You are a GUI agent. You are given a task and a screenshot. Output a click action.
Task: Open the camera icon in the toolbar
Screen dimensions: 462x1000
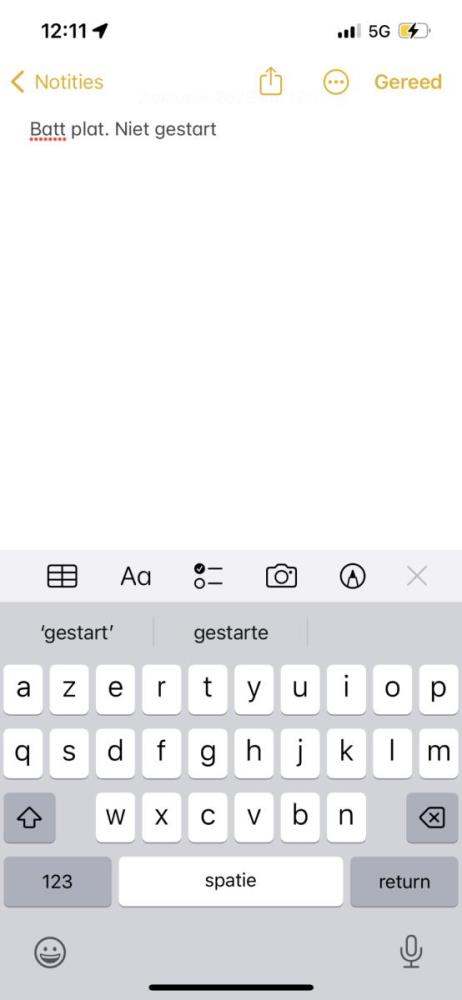[281, 577]
